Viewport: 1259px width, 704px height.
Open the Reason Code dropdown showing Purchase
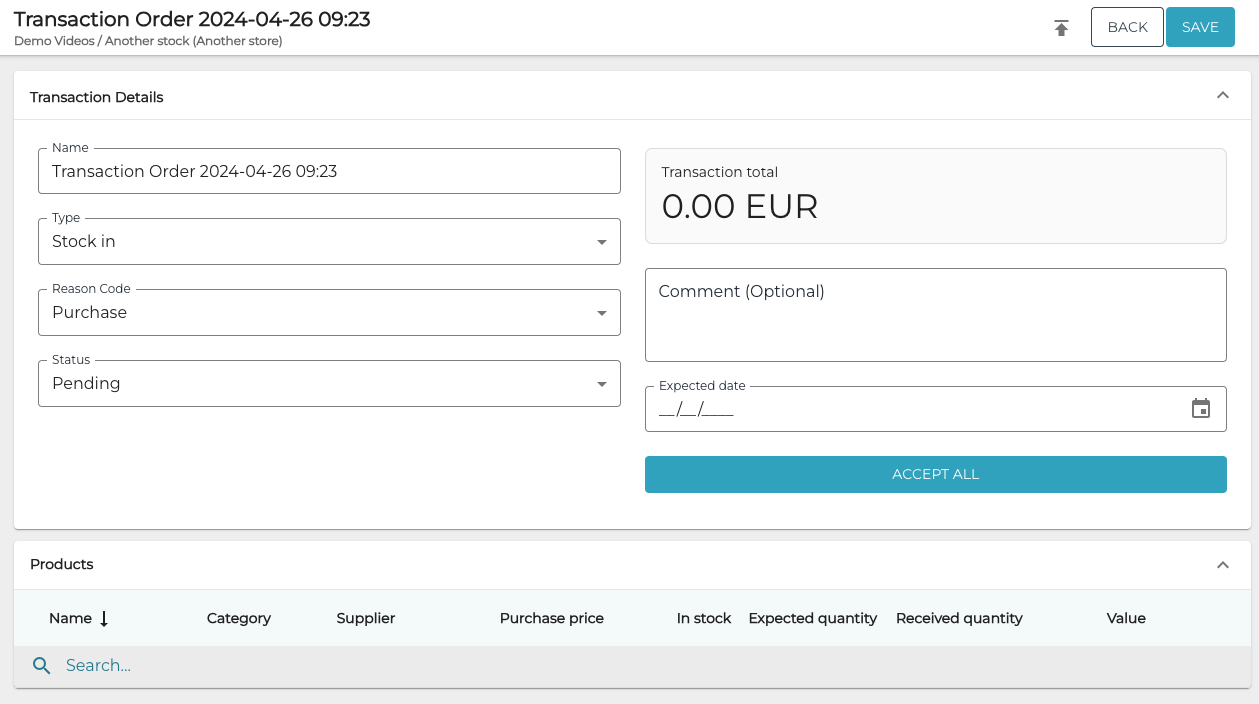click(x=329, y=312)
